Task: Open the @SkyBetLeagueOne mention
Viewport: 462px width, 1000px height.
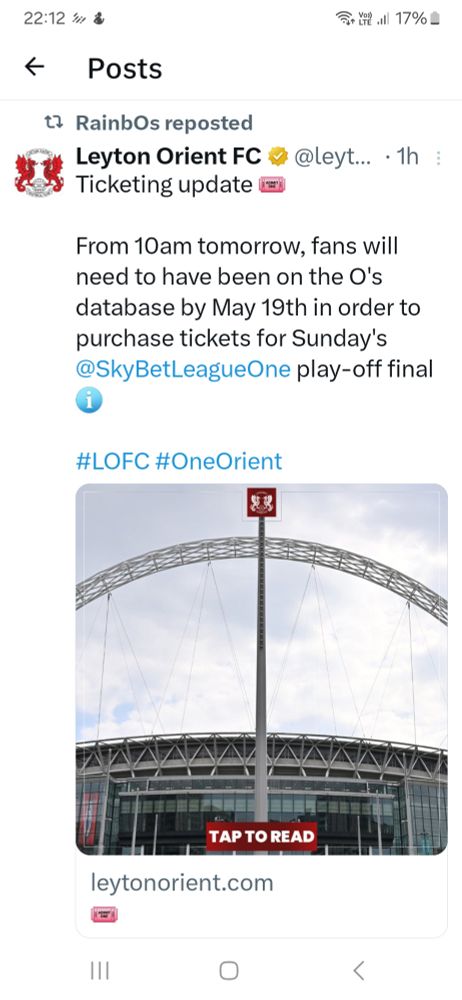Action: pos(183,369)
